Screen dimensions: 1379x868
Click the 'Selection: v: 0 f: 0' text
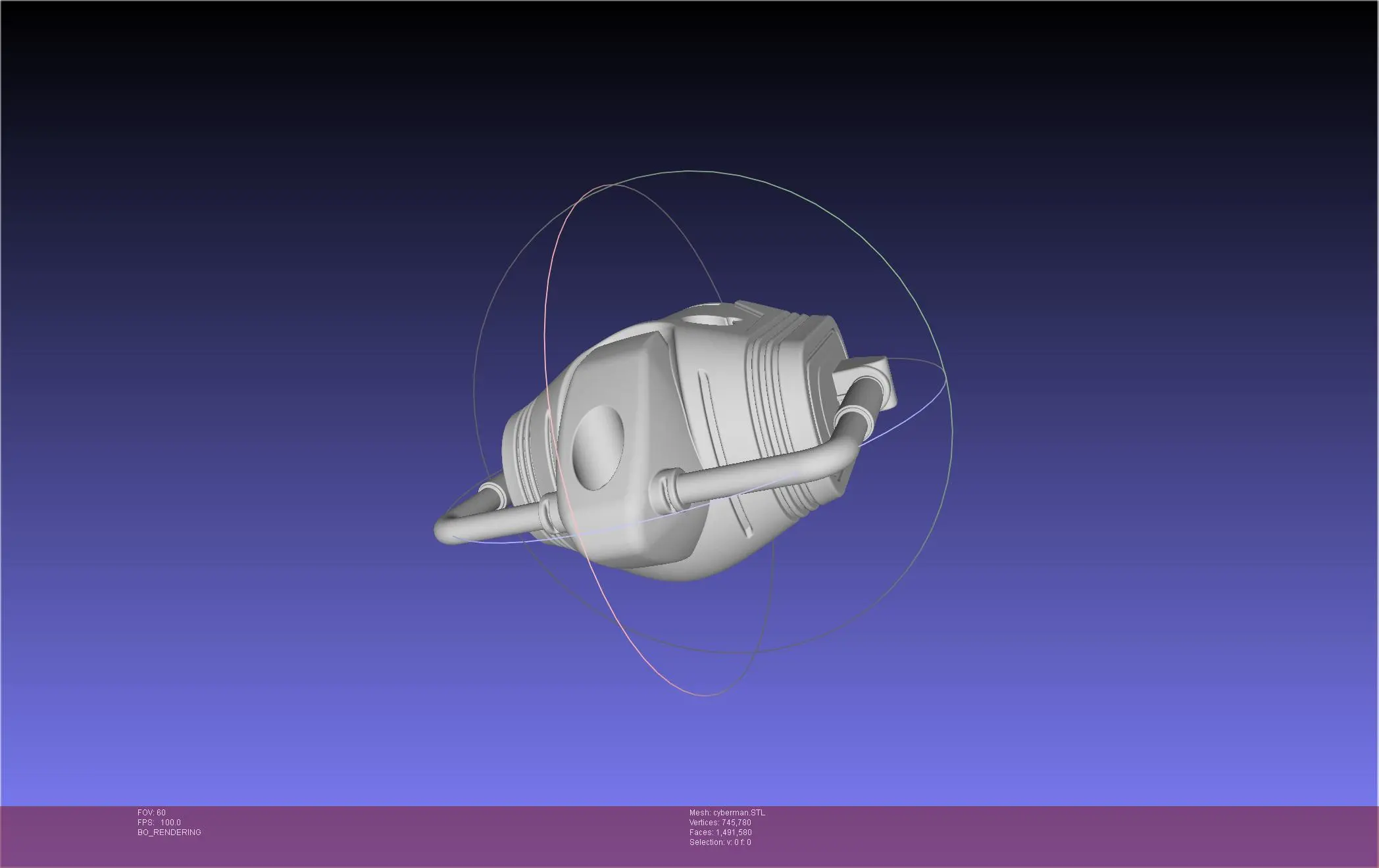click(x=720, y=842)
